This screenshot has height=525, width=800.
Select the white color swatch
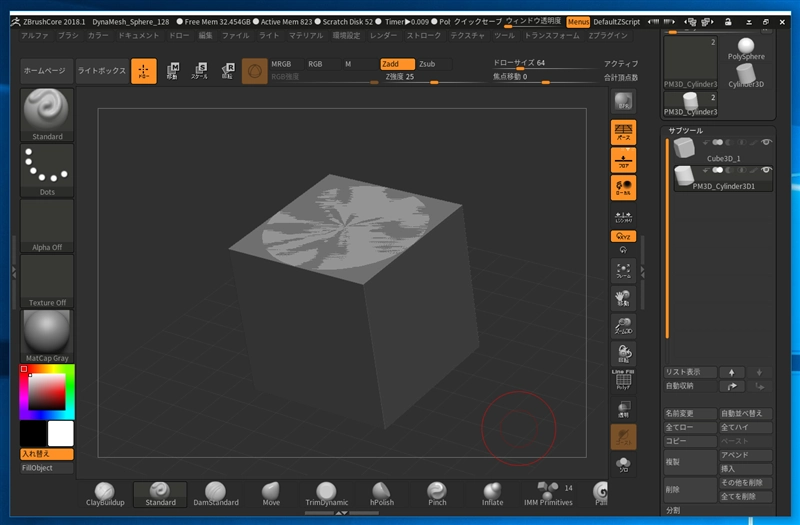[61, 434]
